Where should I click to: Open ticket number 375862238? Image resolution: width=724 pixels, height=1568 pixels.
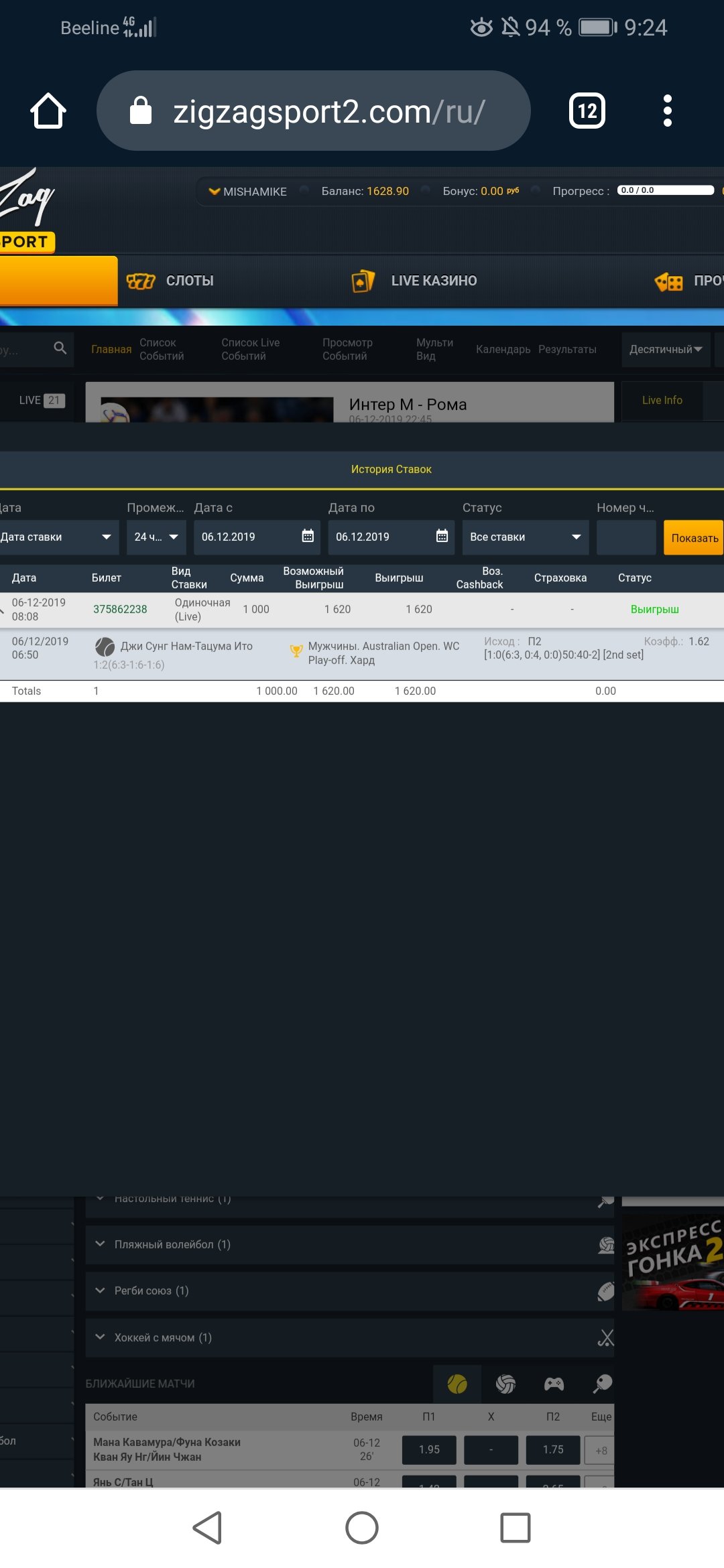[120, 609]
